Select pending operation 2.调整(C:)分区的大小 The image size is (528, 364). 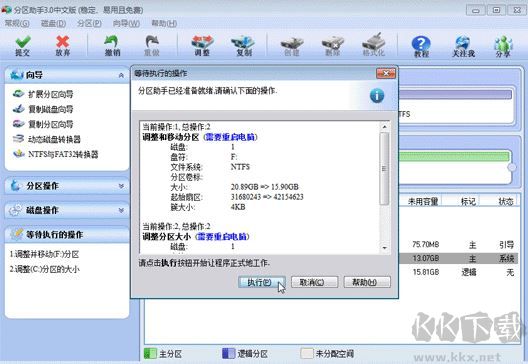[45, 269]
